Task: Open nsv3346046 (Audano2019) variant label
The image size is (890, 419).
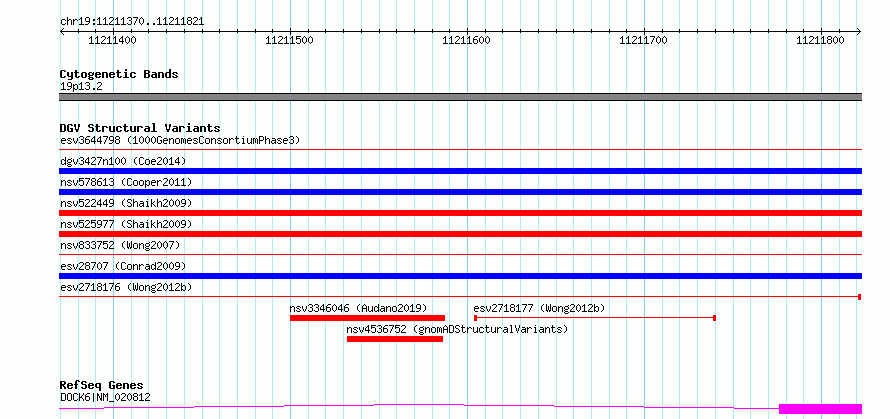Action: tap(358, 308)
